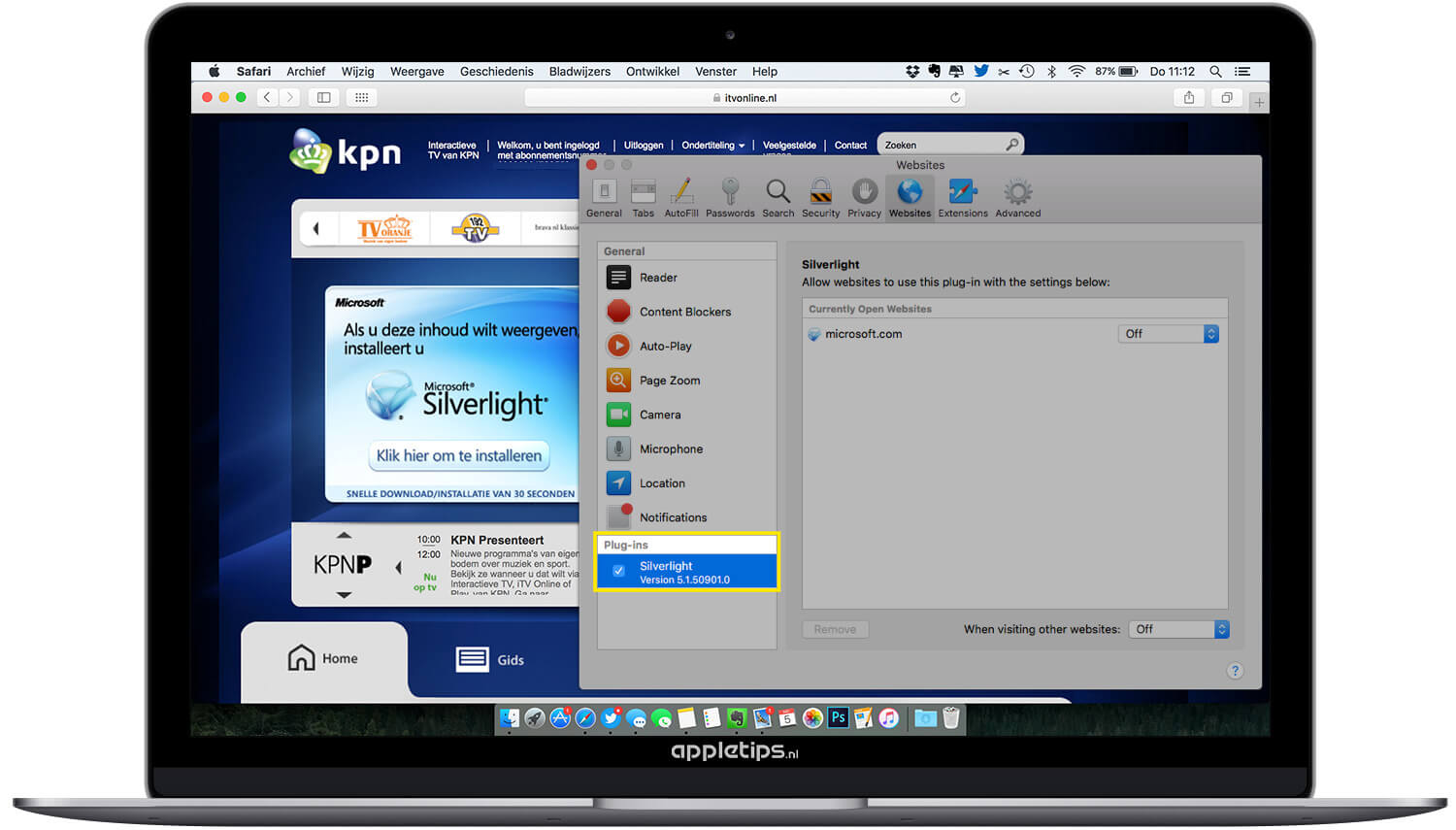Open the Home tab on KPN page
This screenshot has width=1456, height=830.
[x=324, y=658]
